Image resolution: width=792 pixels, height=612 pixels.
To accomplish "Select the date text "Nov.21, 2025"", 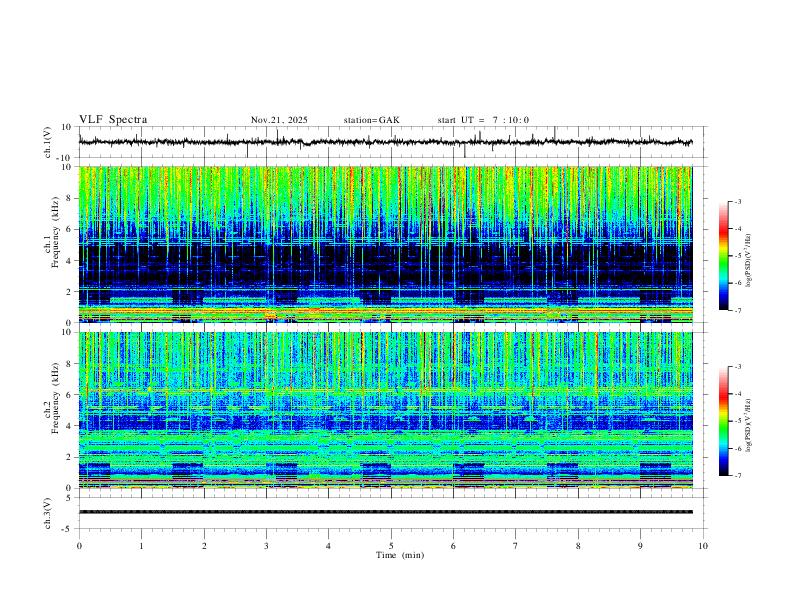I will pyautogui.click(x=279, y=120).
